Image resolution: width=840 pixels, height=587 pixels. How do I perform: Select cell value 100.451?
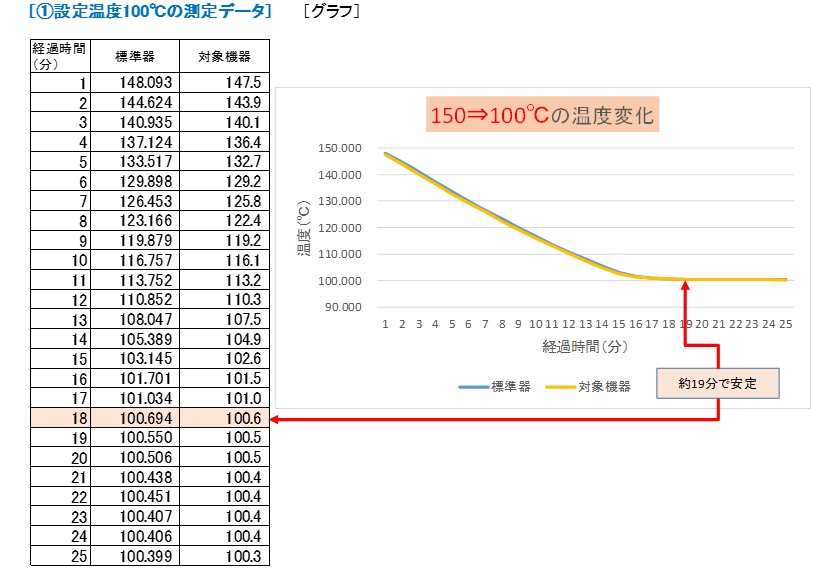click(146, 496)
